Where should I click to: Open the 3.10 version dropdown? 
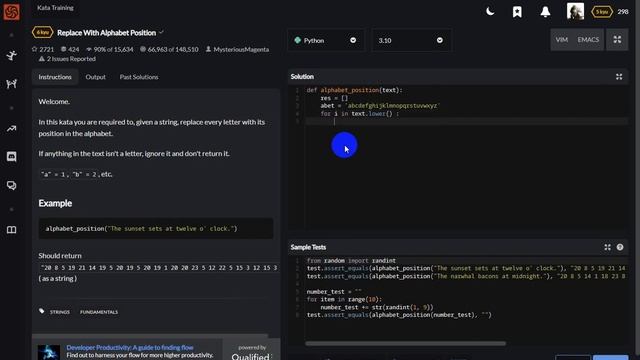click(x=411, y=40)
